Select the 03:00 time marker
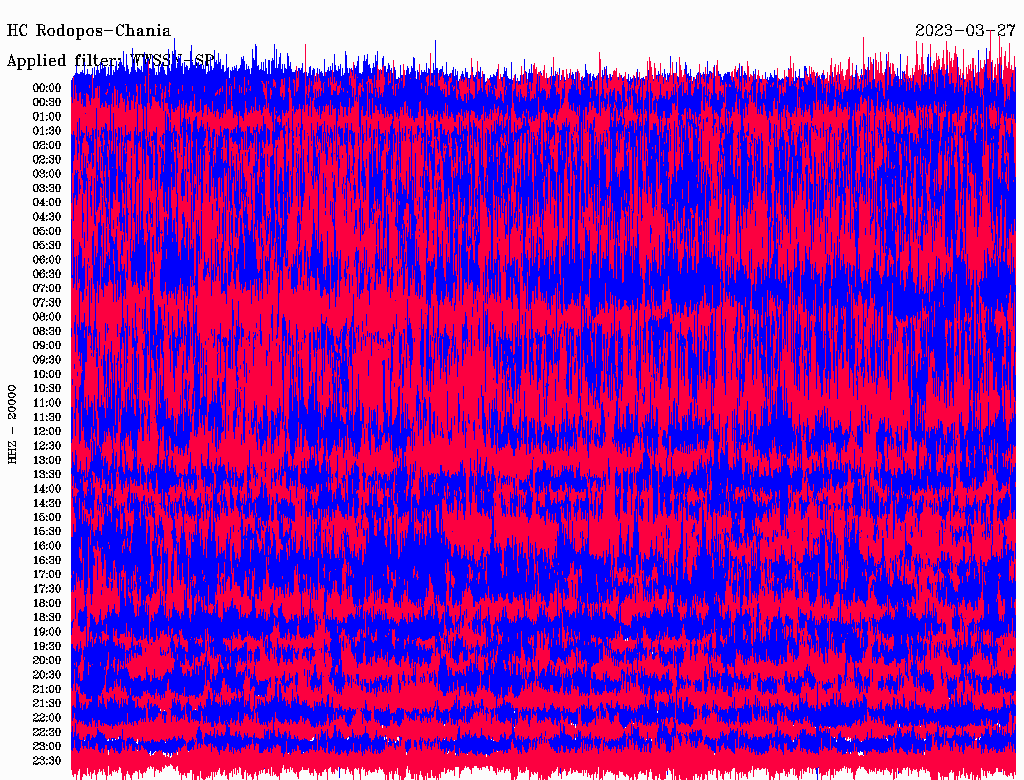 [47, 174]
